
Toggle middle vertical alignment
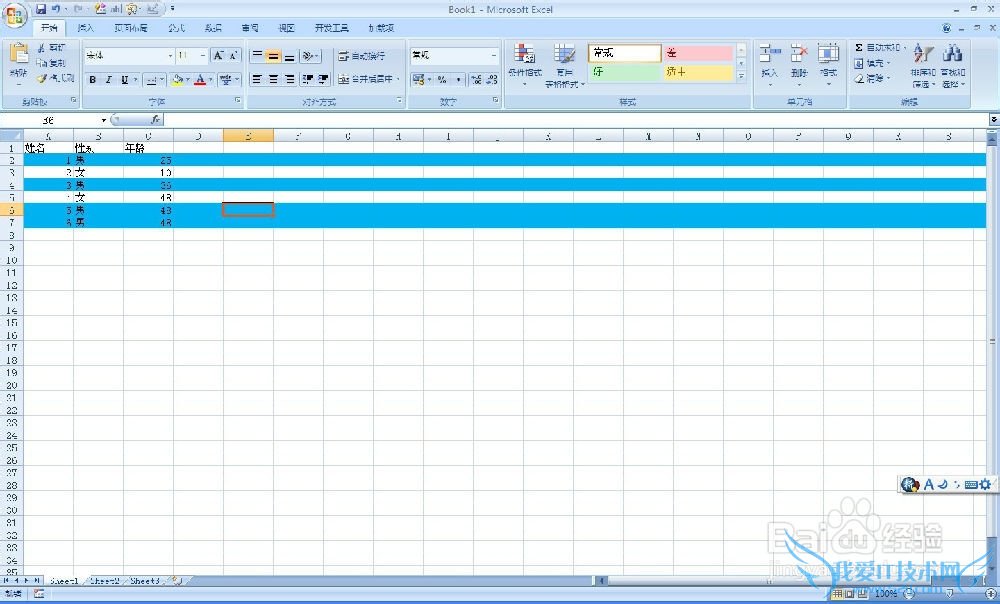pos(273,56)
